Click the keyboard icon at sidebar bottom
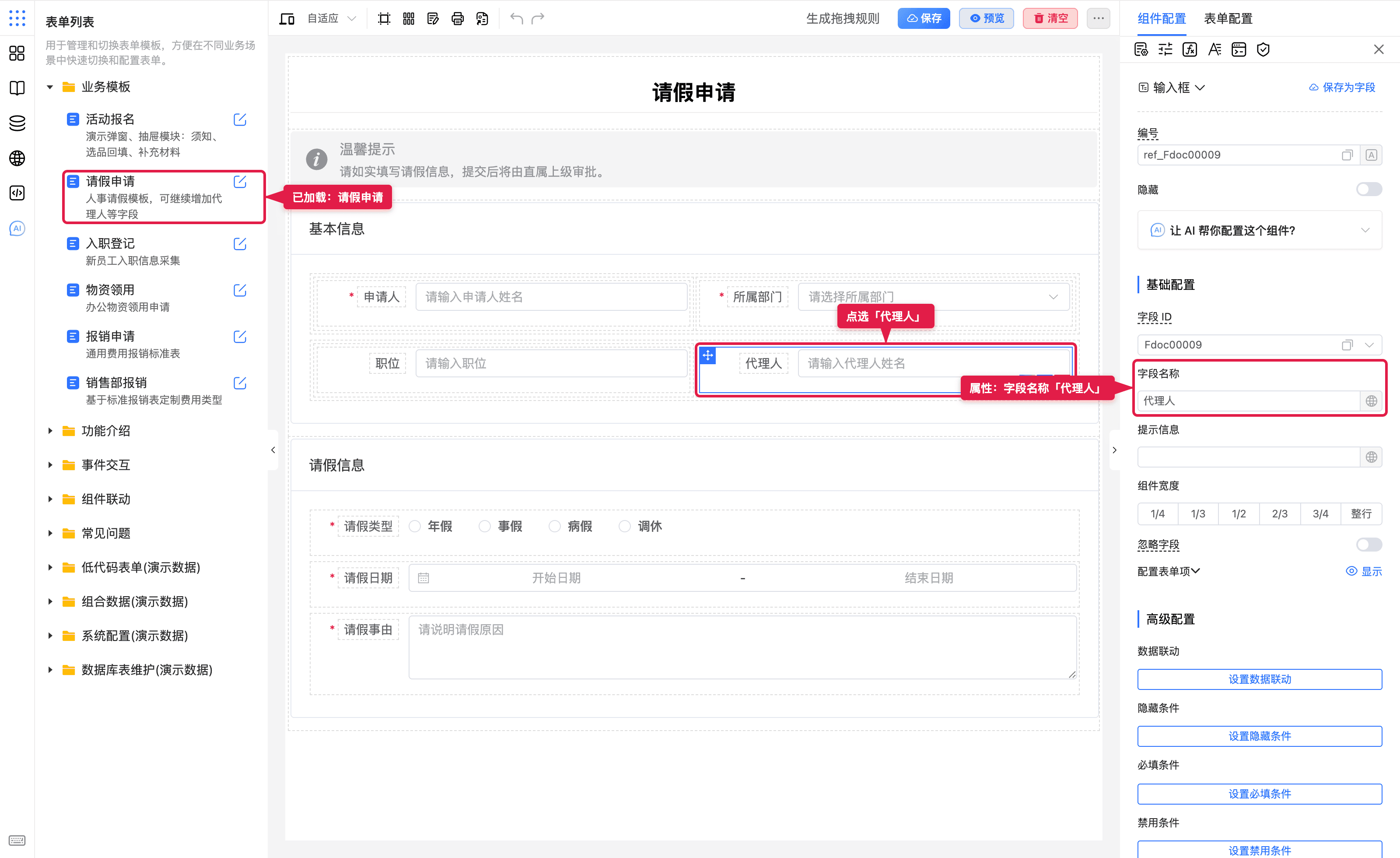This screenshot has width=1400, height=858. 17,840
